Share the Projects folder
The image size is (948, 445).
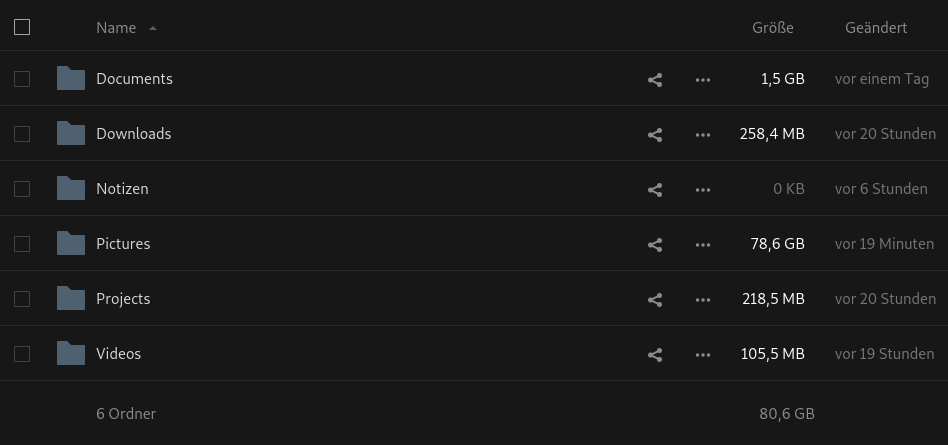coord(655,300)
